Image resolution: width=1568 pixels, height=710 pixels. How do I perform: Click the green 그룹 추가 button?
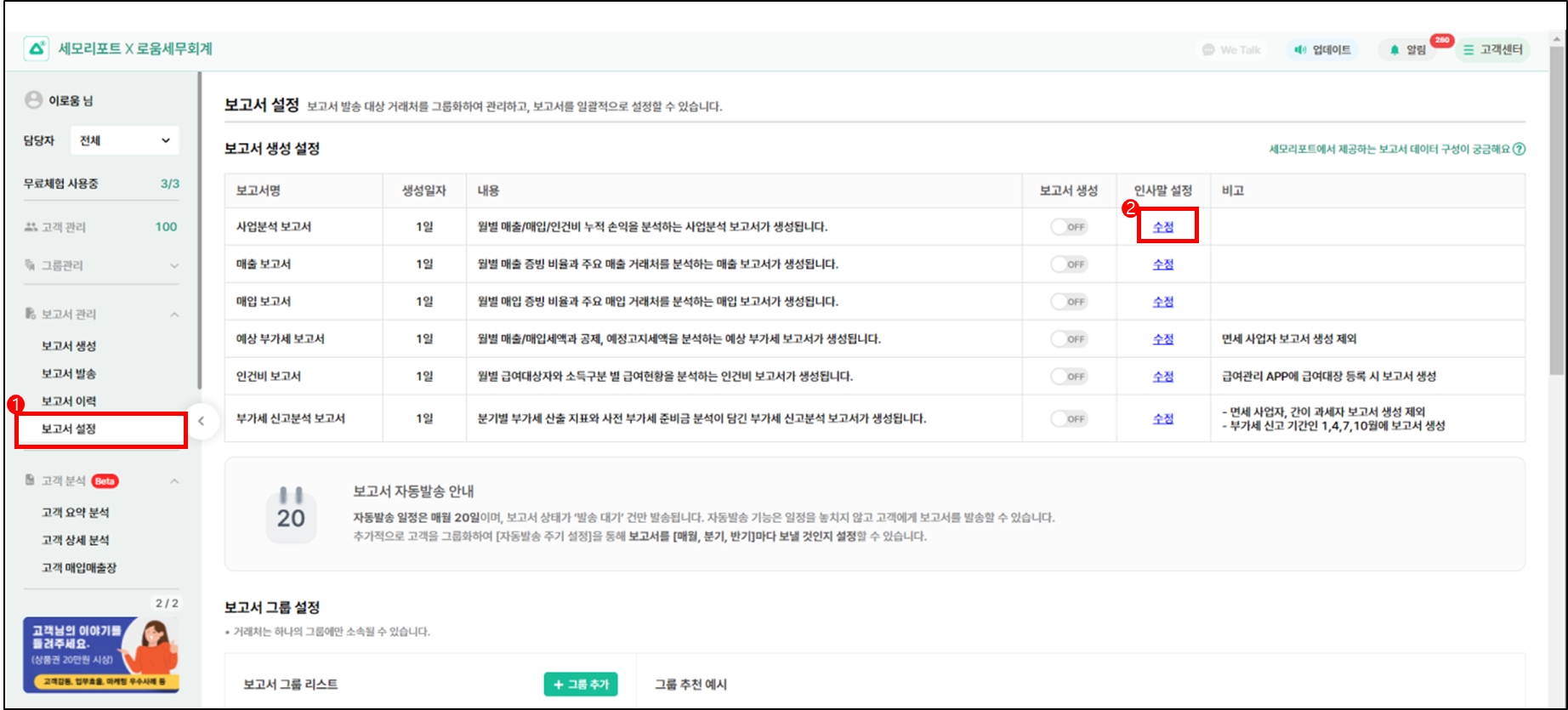581,684
